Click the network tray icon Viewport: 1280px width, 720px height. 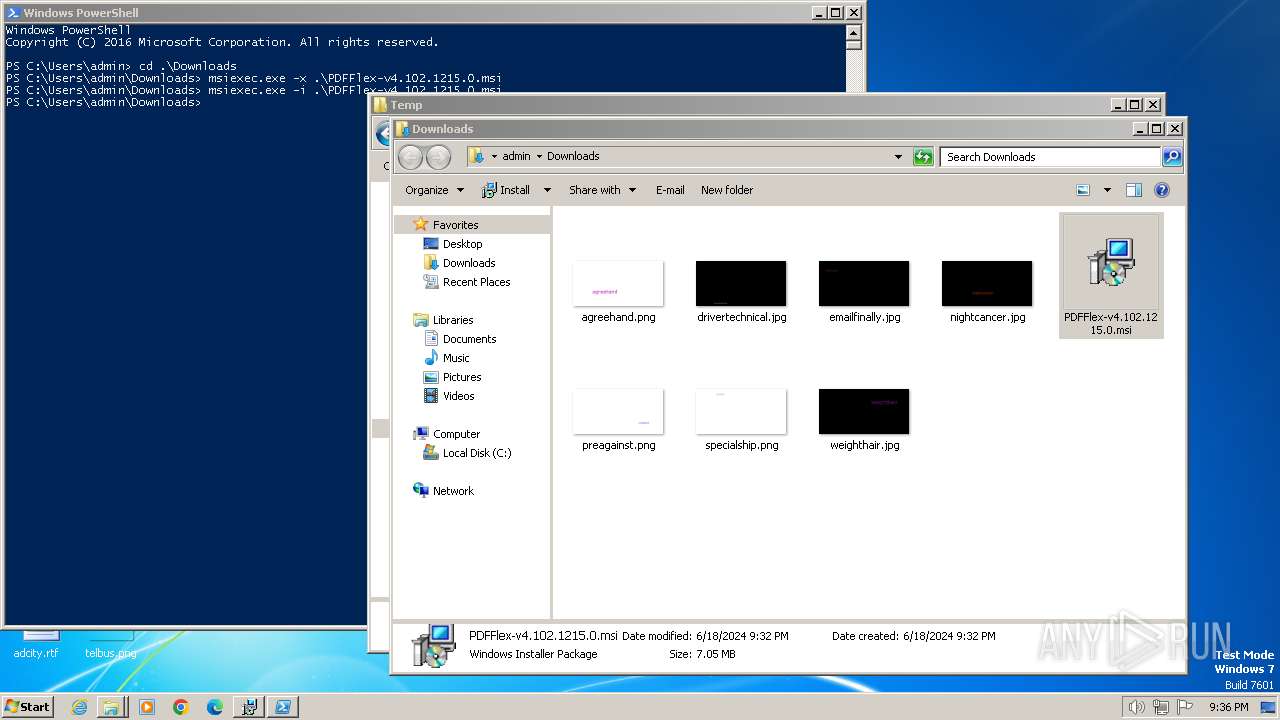pos(1161,707)
